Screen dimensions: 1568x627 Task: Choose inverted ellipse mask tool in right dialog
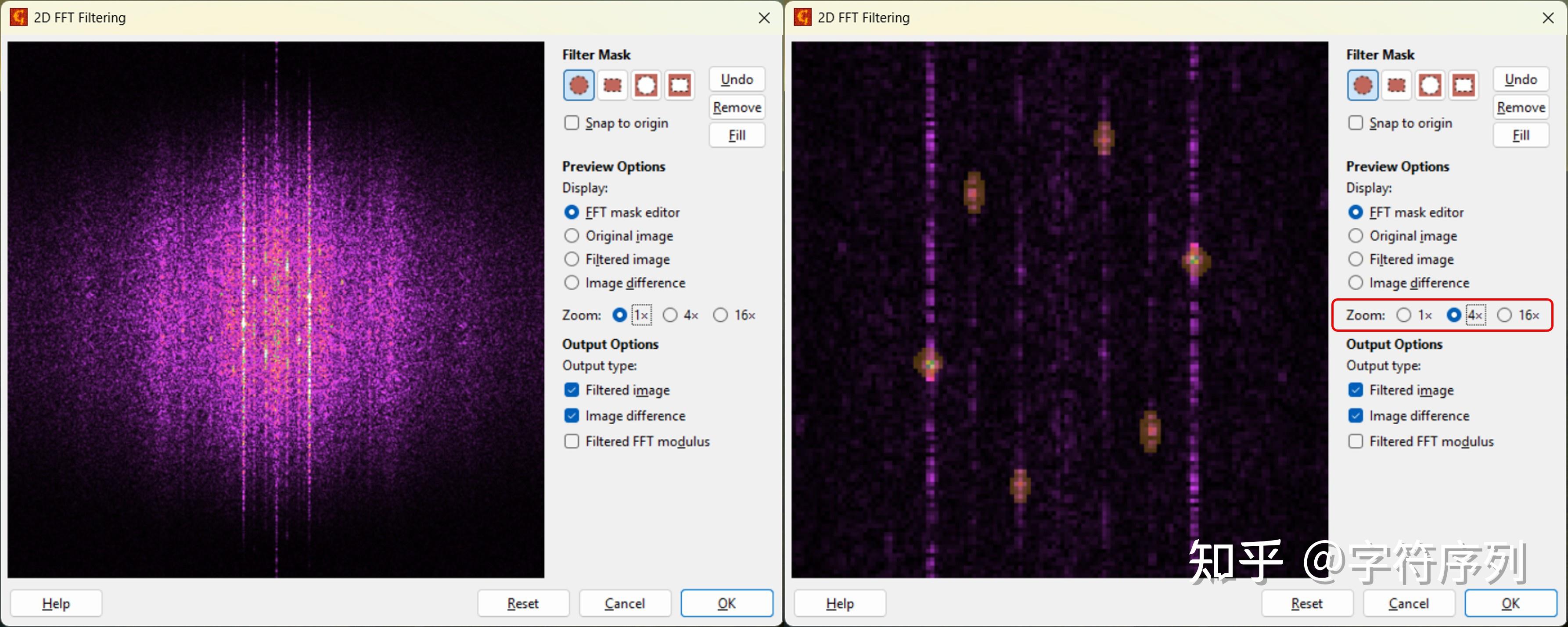point(1430,85)
